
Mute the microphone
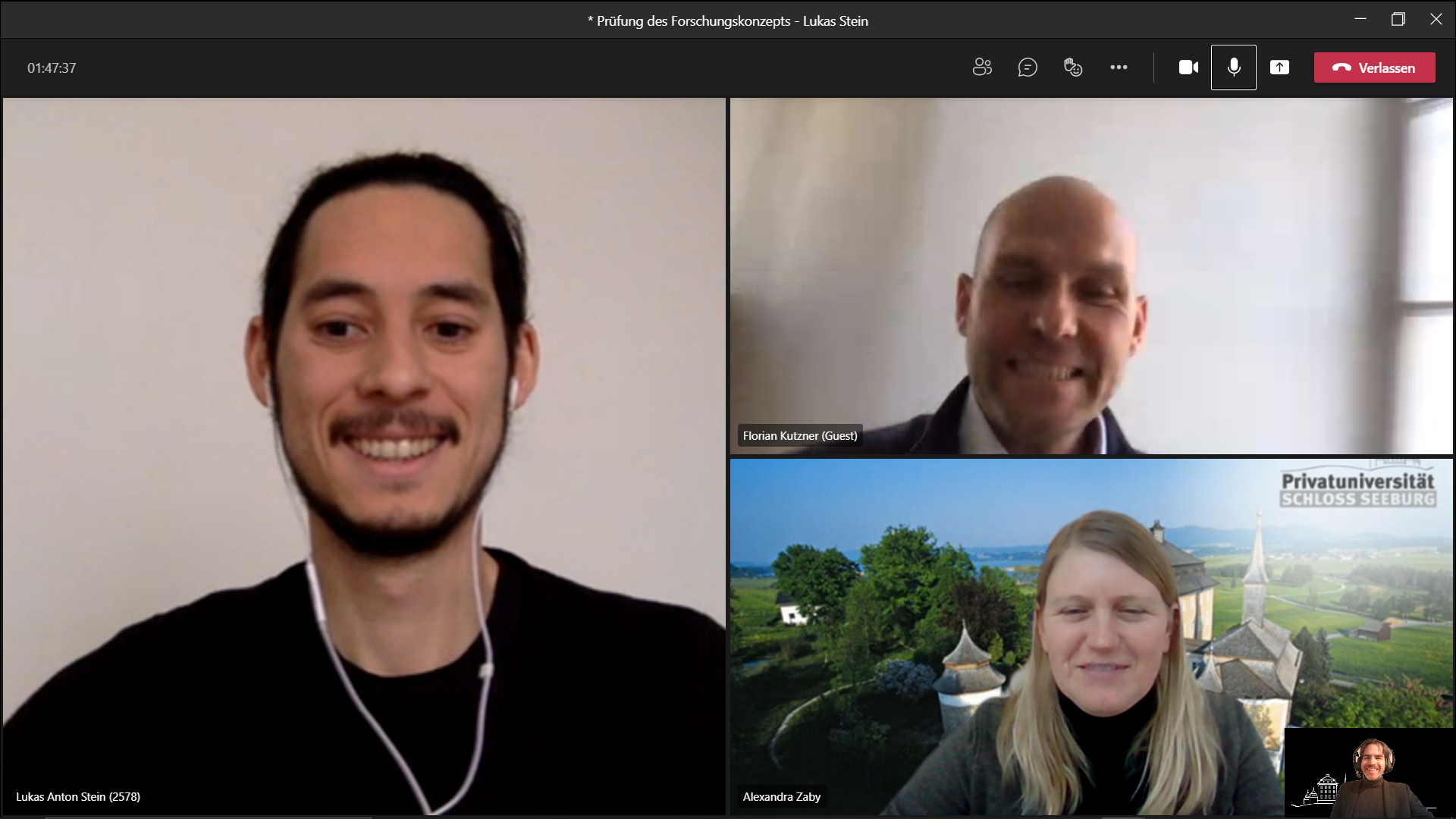pyautogui.click(x=1234, y=67)
